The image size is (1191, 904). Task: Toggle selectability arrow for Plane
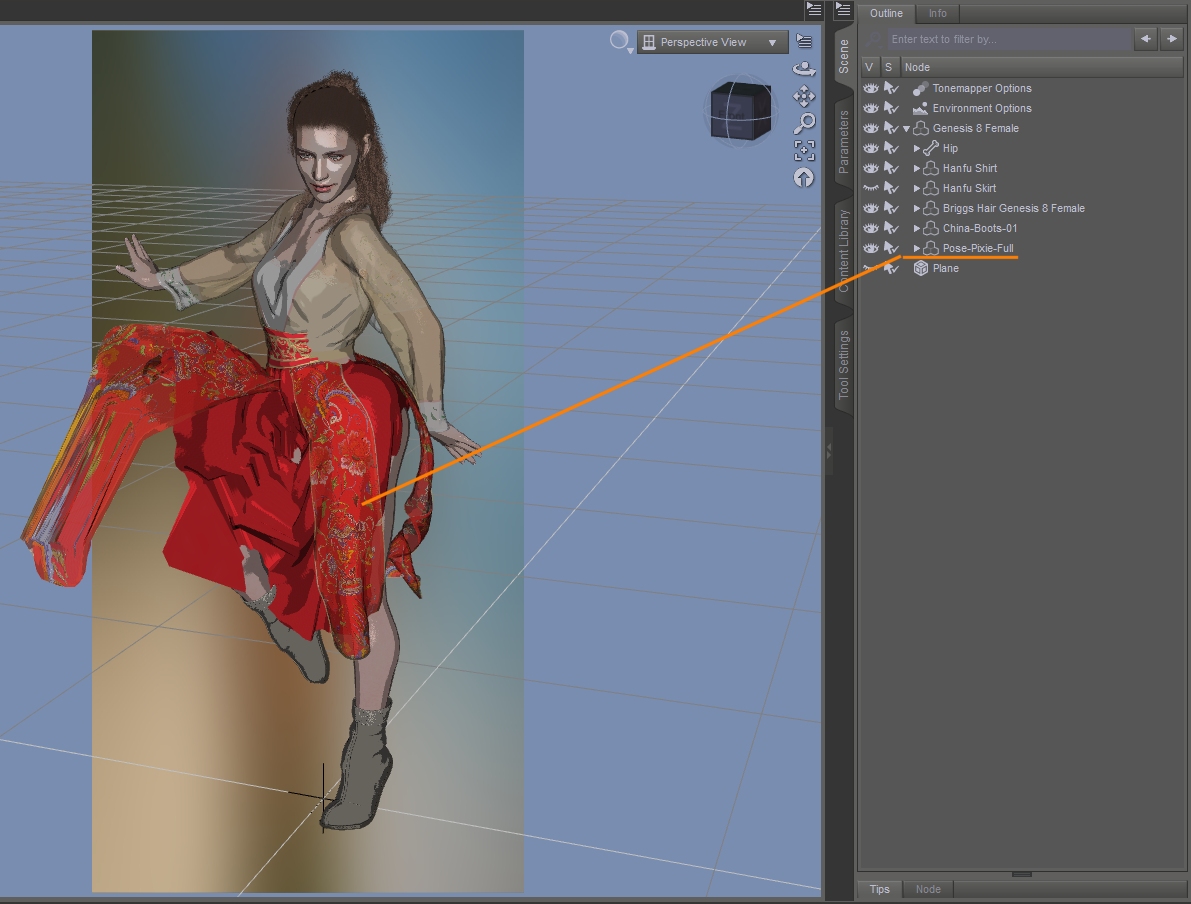pyautogui.click(x=891, y=268)
